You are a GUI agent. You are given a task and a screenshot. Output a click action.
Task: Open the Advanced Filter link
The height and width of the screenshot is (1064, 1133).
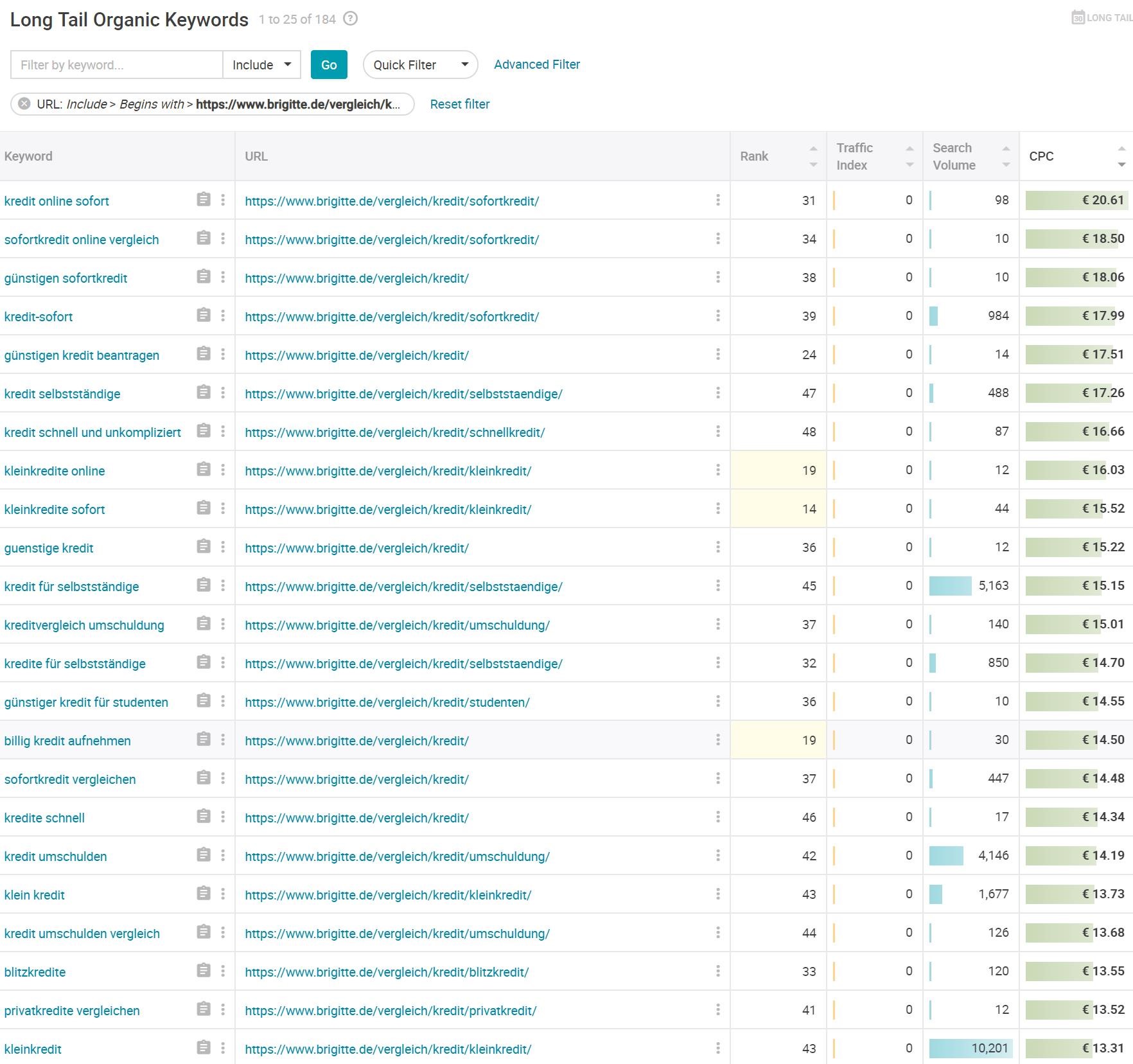point(536,64)
